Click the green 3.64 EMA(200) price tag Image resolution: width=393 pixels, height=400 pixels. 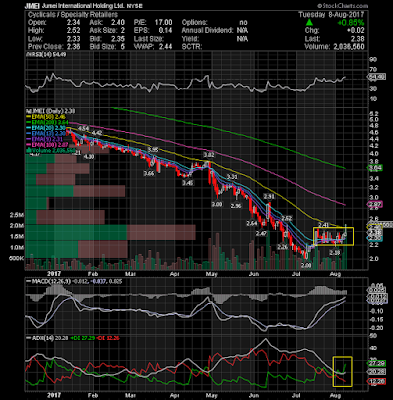[374, 168]
